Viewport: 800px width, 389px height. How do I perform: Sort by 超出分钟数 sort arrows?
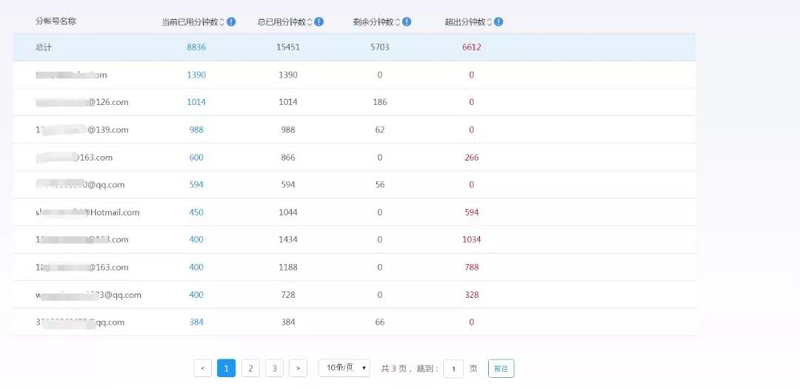(489, 22)
